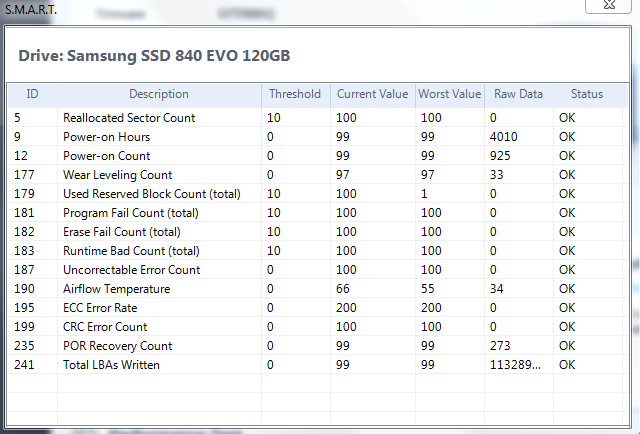Screen dimensions: 640x434
Task: Sort table by ID column header
Action: click(33, 95)
